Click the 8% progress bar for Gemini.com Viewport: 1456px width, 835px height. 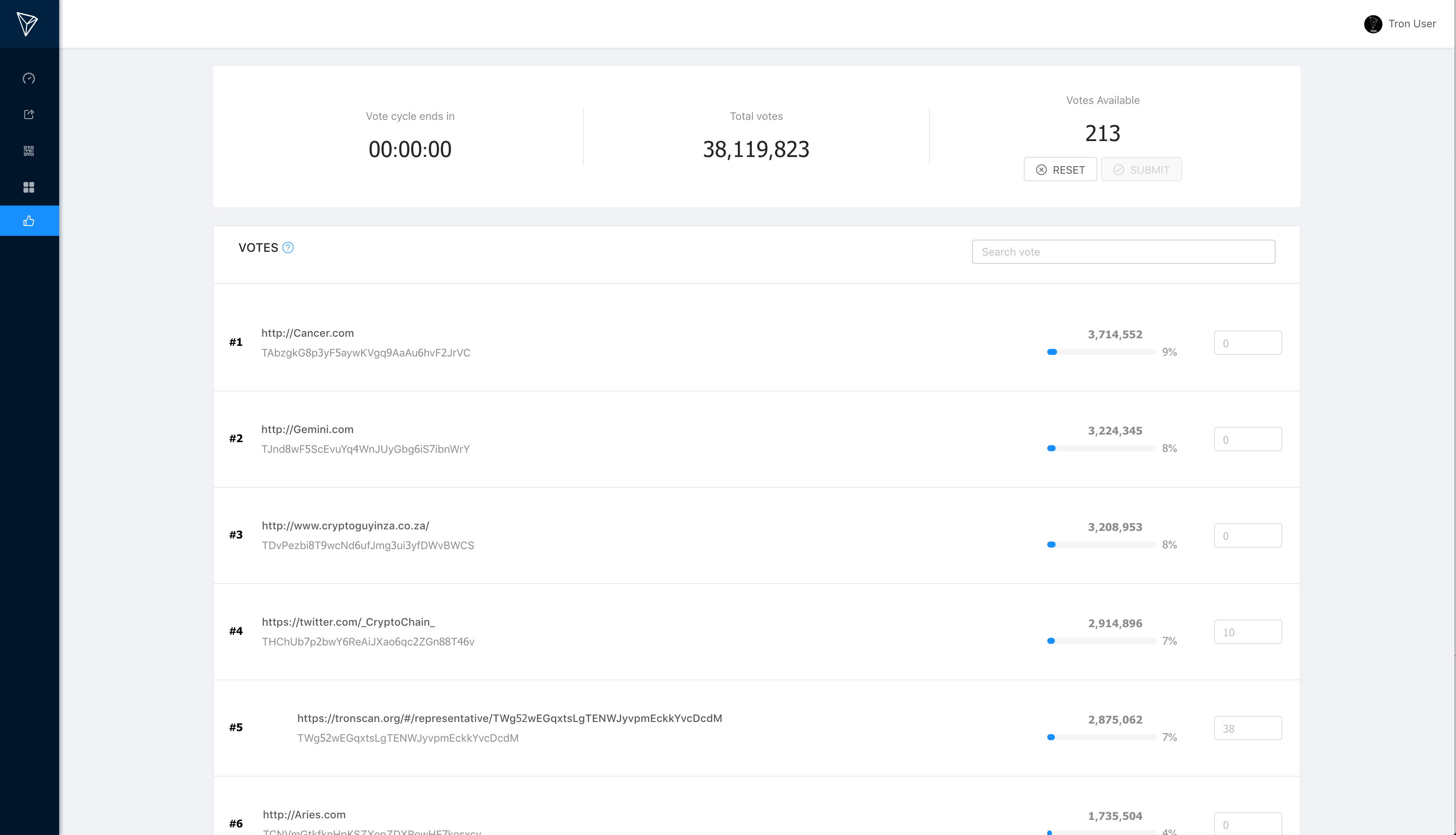pos(1101,449)
